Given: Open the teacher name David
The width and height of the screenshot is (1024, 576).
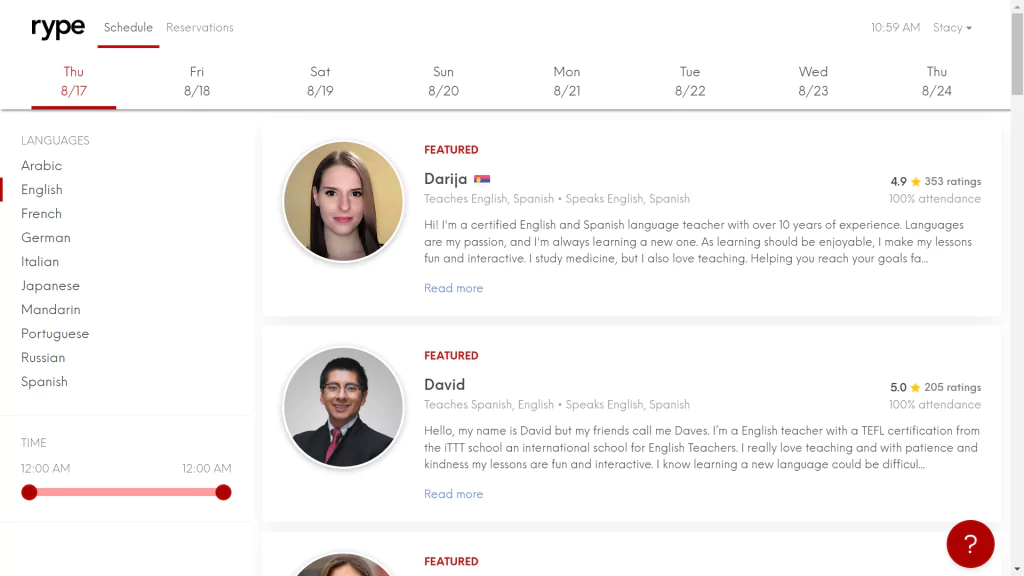Looking at the screenshot, I should pos(444,385).
